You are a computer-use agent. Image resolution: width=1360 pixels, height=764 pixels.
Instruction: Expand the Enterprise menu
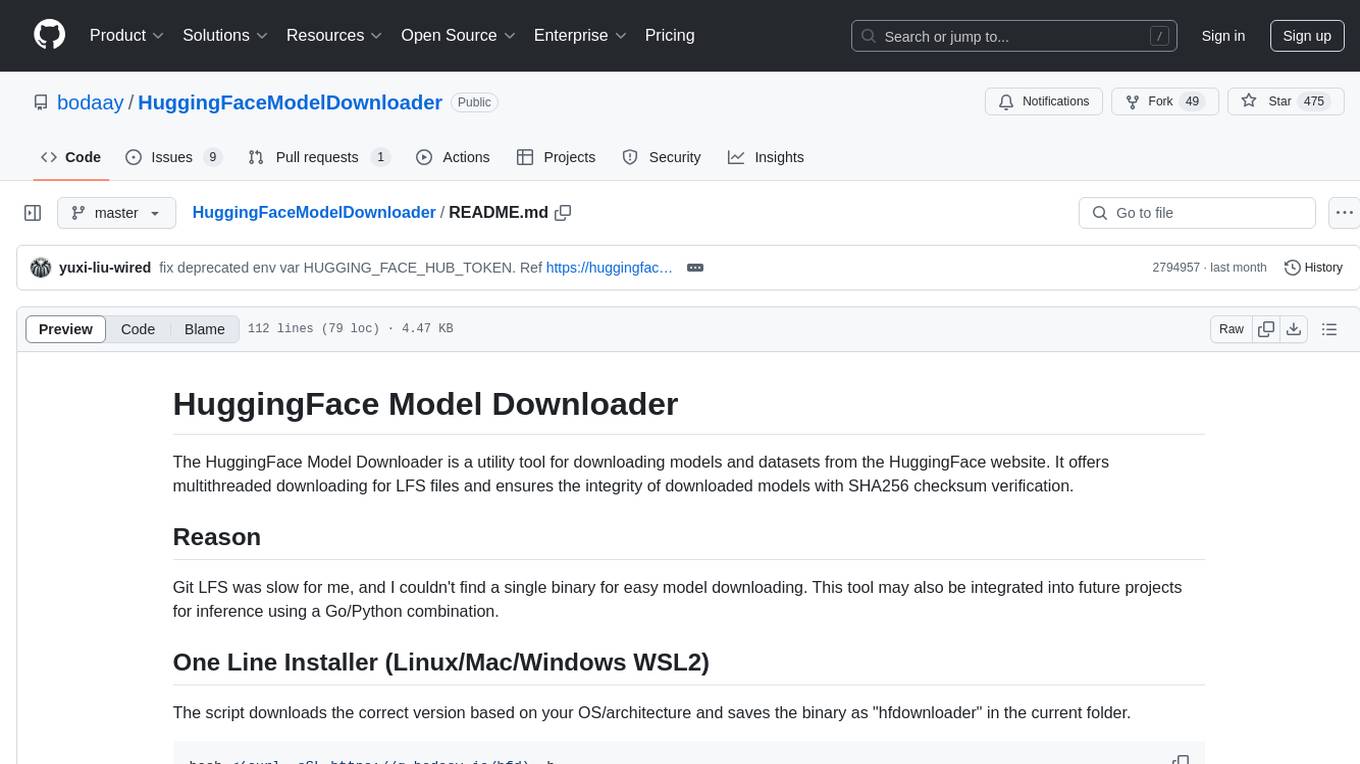580,35
